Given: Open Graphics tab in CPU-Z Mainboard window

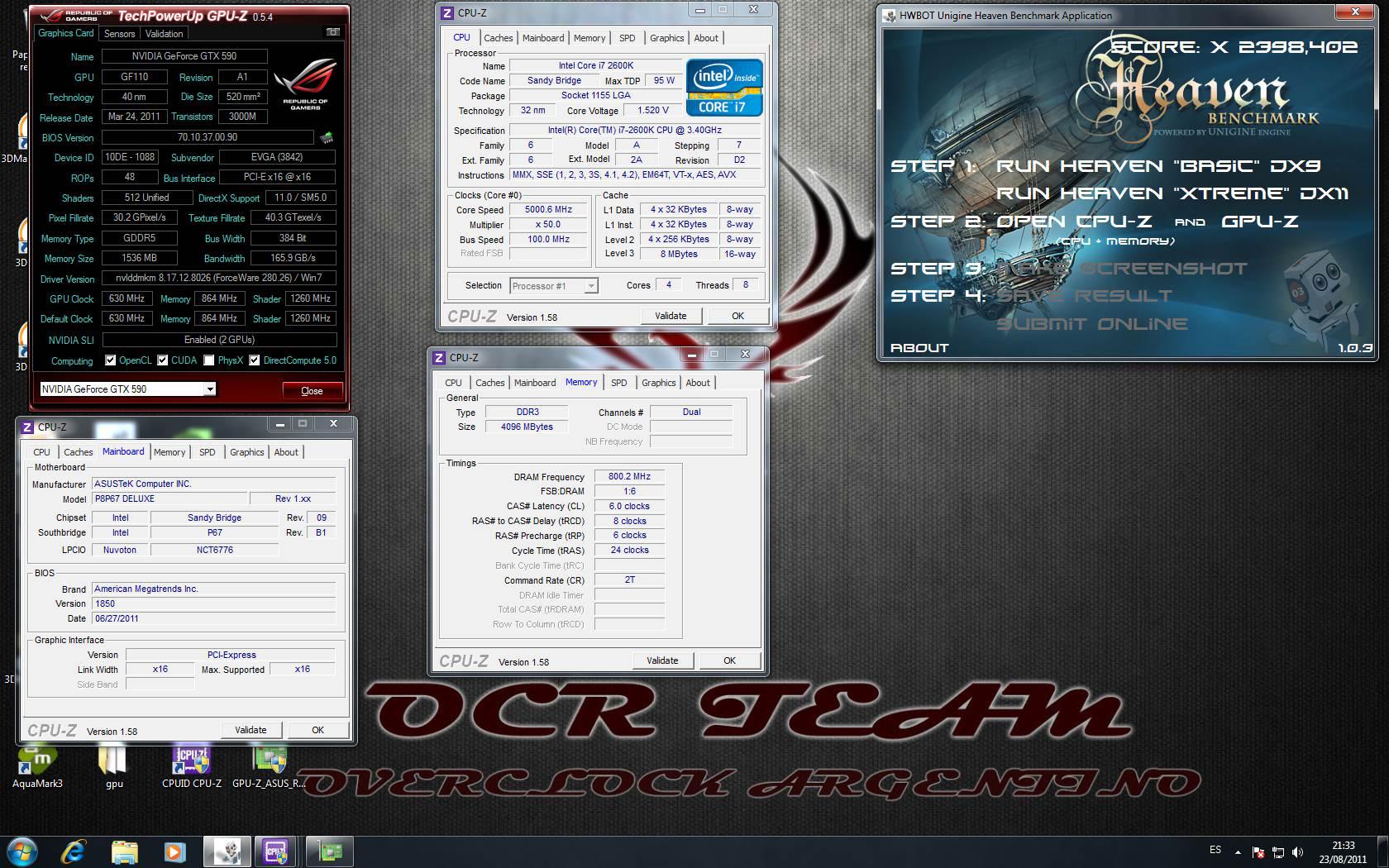Looking at the screenshot, I should [x=246, y=452].
